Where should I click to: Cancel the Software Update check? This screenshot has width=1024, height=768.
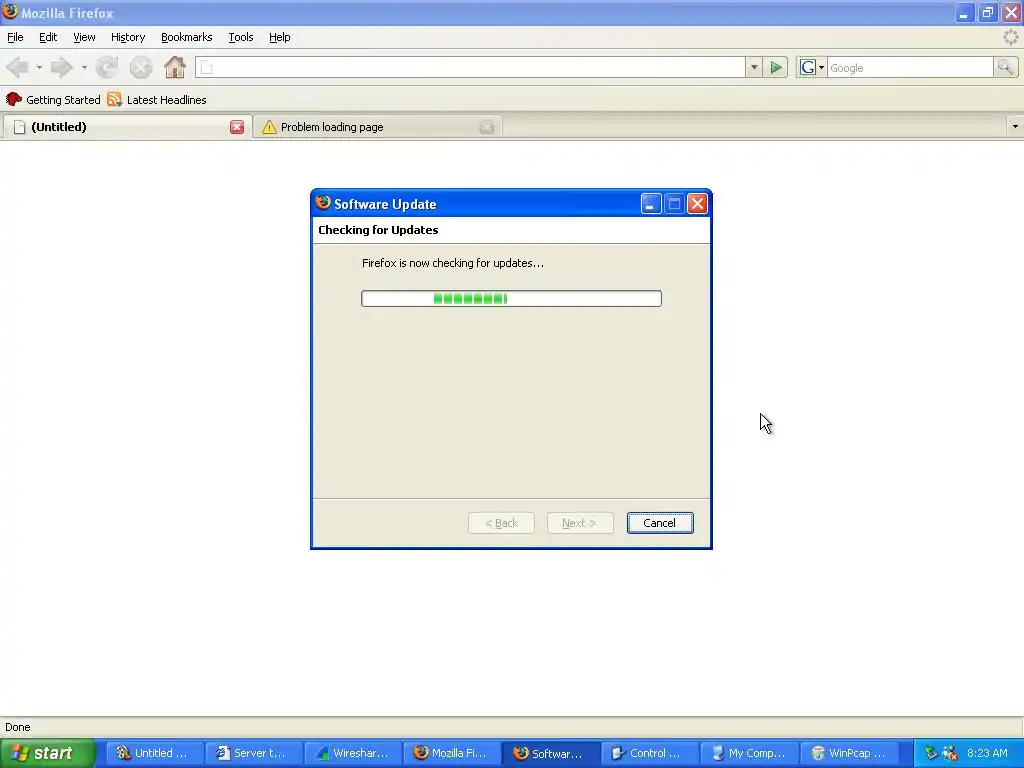[x=660, y=522]
